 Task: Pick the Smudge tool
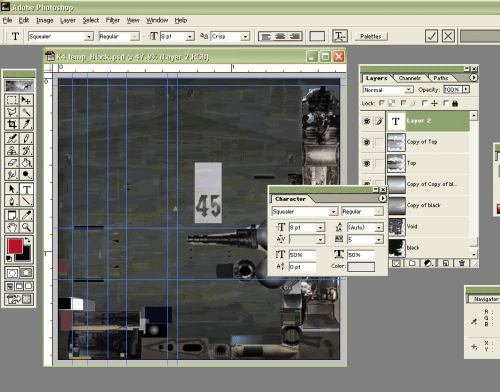12,174
